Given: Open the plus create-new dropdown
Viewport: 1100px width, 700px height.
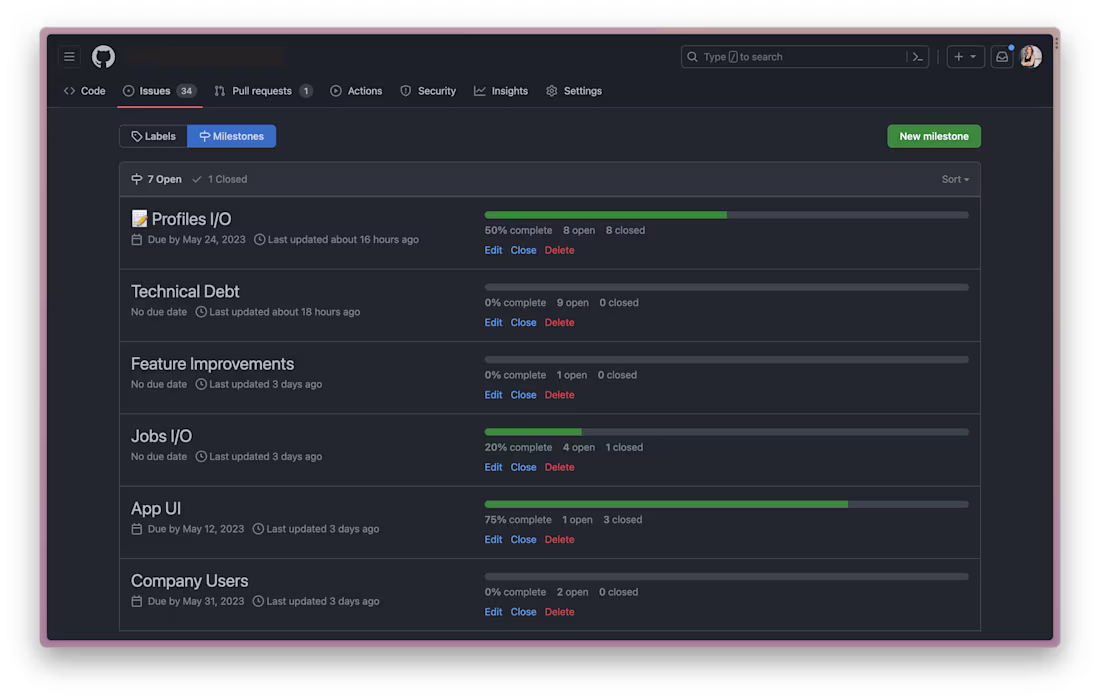Looking at the screenshot, I should click(x=965, y=57).
